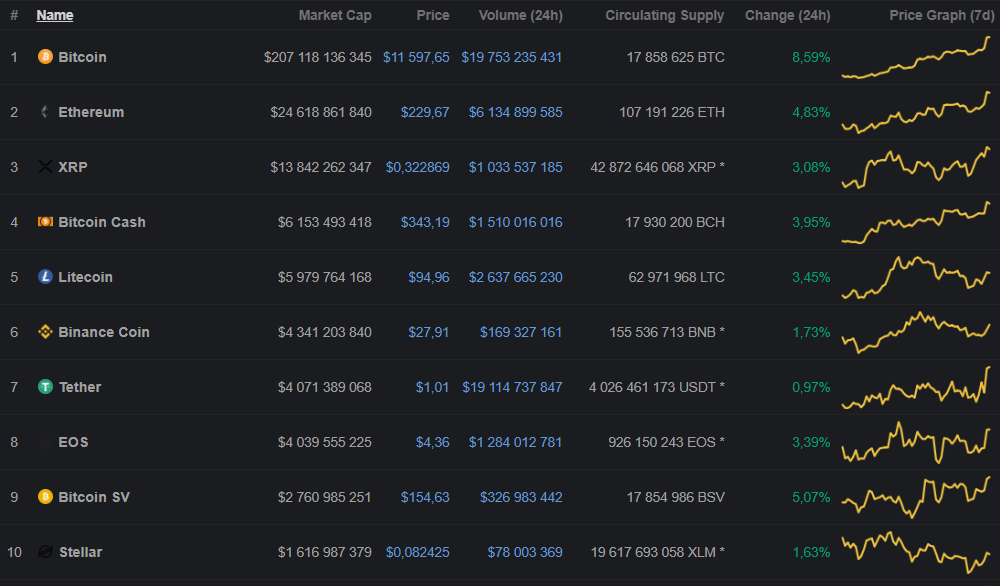This screenshot has height=586, width=1000.
Task: Click the Stellar logo icon
Action: coord(45,552)
